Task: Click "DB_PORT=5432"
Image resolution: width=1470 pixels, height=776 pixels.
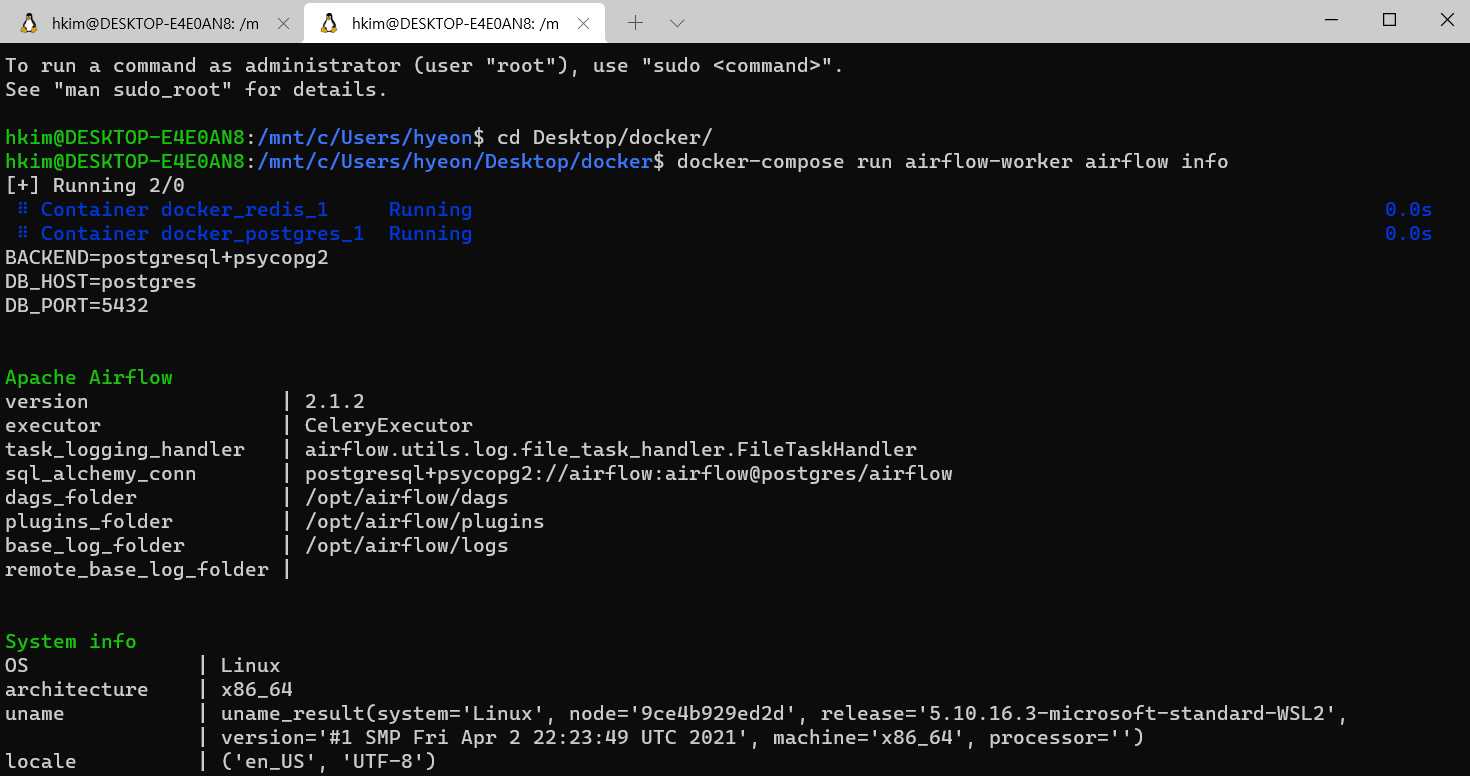Action: pyautogui.click(x=77, y=306)
